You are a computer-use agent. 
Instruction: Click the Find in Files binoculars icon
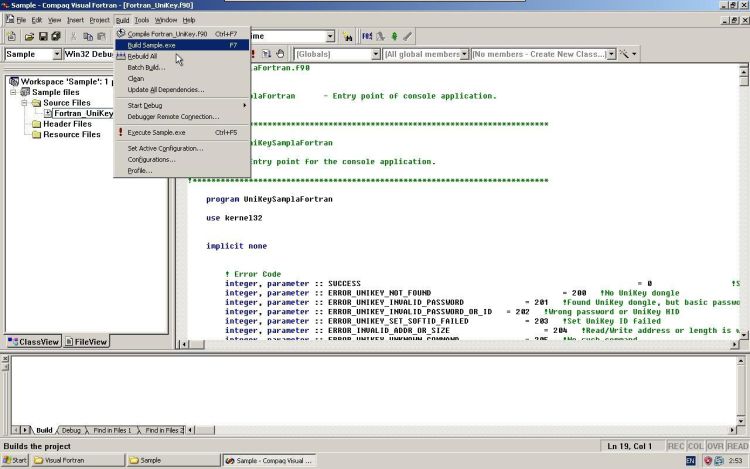[x=348, y=36]
